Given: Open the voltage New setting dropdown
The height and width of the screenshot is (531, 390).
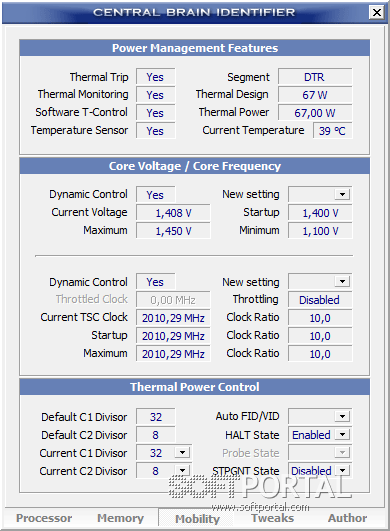Looking at the screenshot, I should pyautogui.click(x=342, y=194).
